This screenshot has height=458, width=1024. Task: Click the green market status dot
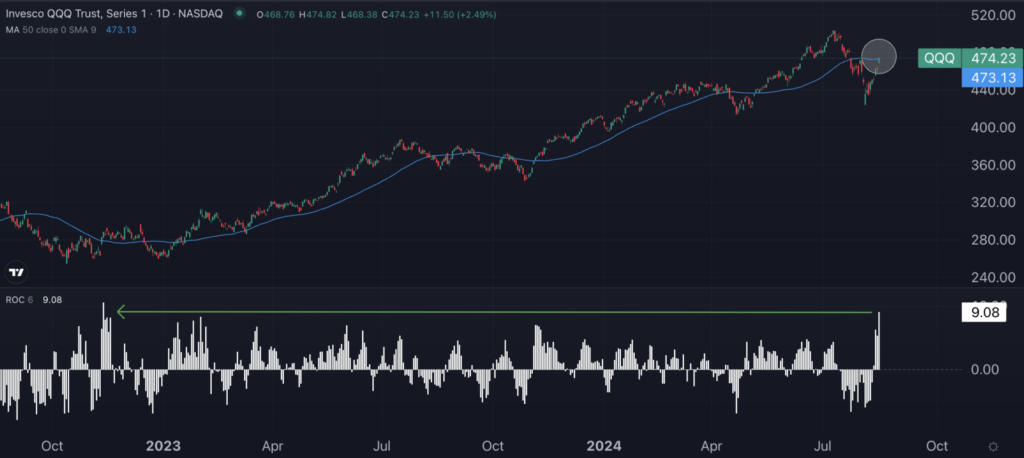click(x=238, y=14)
